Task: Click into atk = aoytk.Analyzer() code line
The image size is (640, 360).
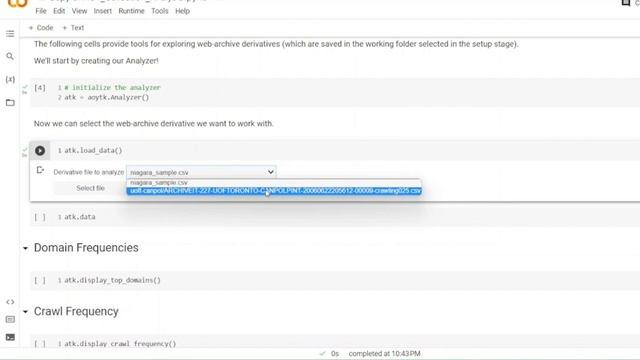Action: (107, 98)
